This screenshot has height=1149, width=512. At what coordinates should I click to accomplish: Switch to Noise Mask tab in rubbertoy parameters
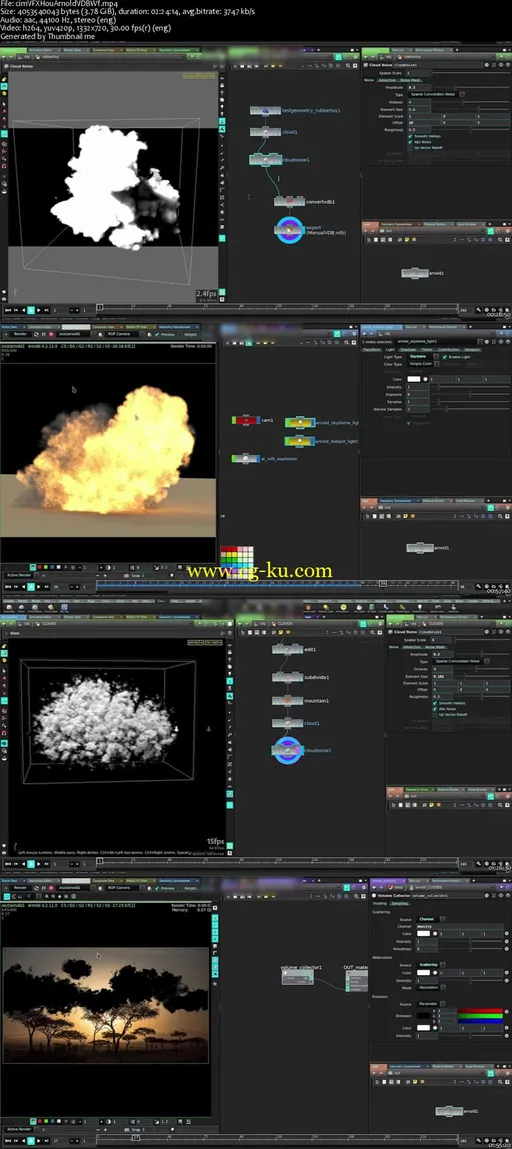click(x=410, y=80)
